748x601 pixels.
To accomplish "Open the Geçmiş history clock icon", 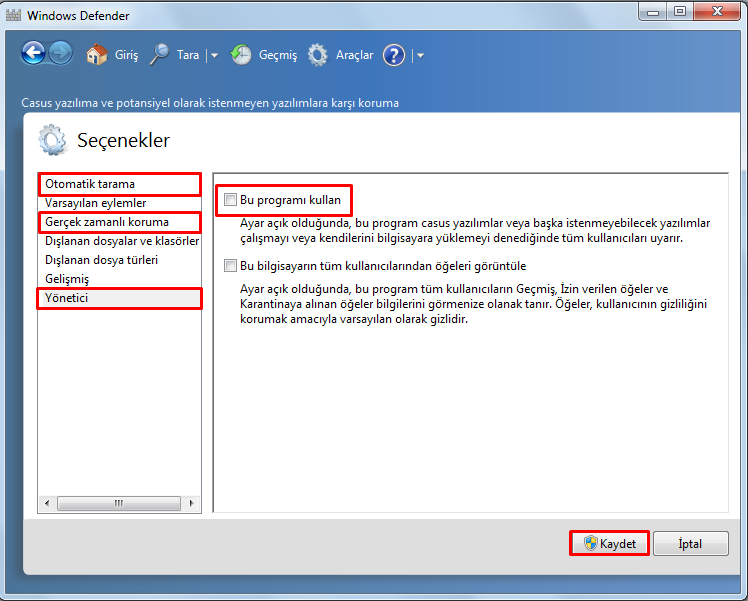I will pos(241,55).
